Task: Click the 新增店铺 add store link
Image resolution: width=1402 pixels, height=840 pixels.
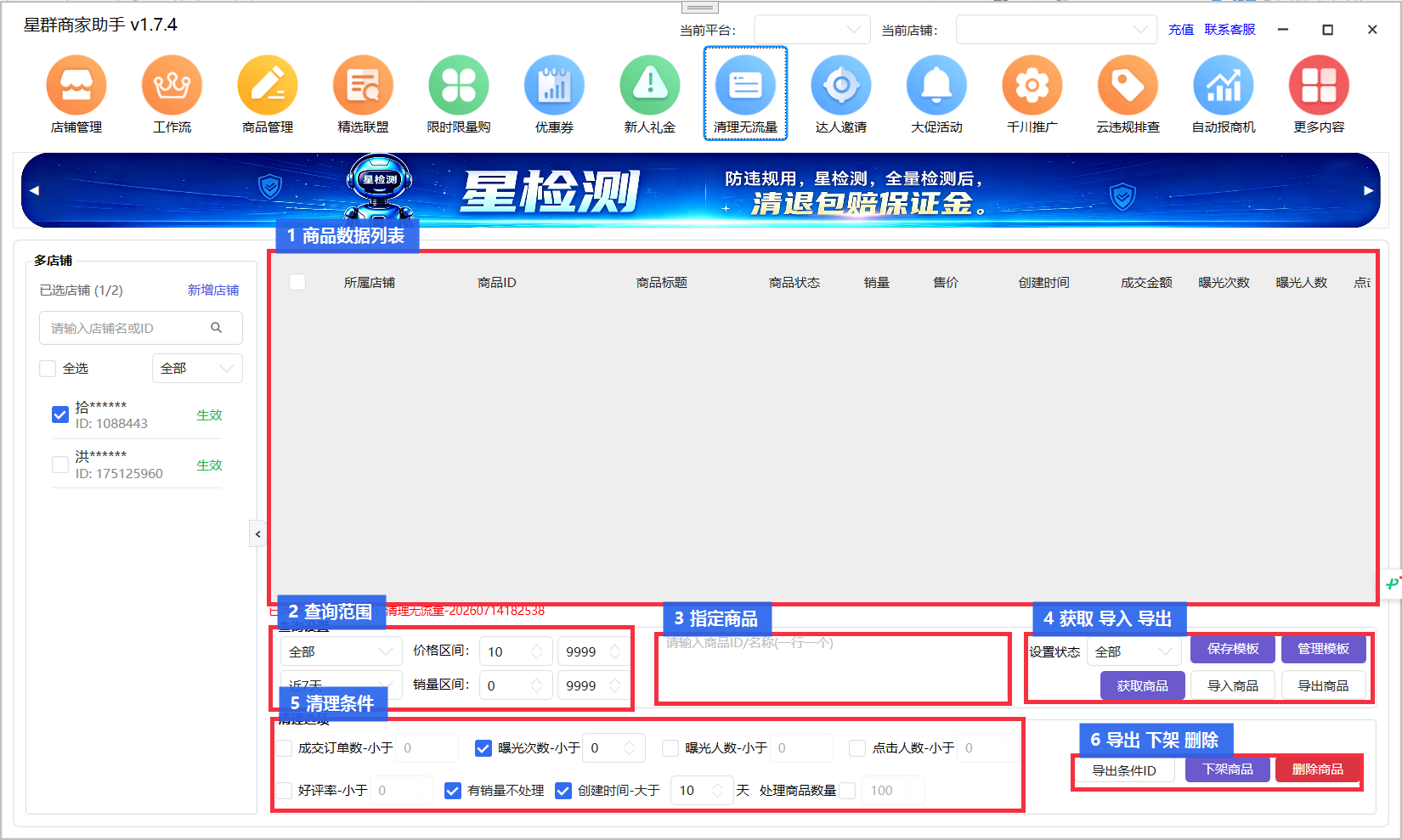Action: coord(213,290)
